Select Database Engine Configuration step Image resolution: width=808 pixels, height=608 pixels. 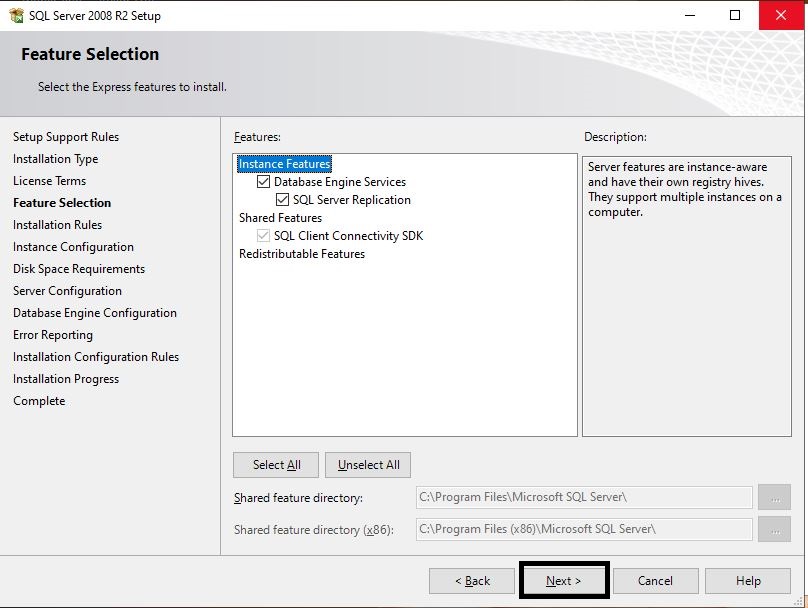[95, 313]
